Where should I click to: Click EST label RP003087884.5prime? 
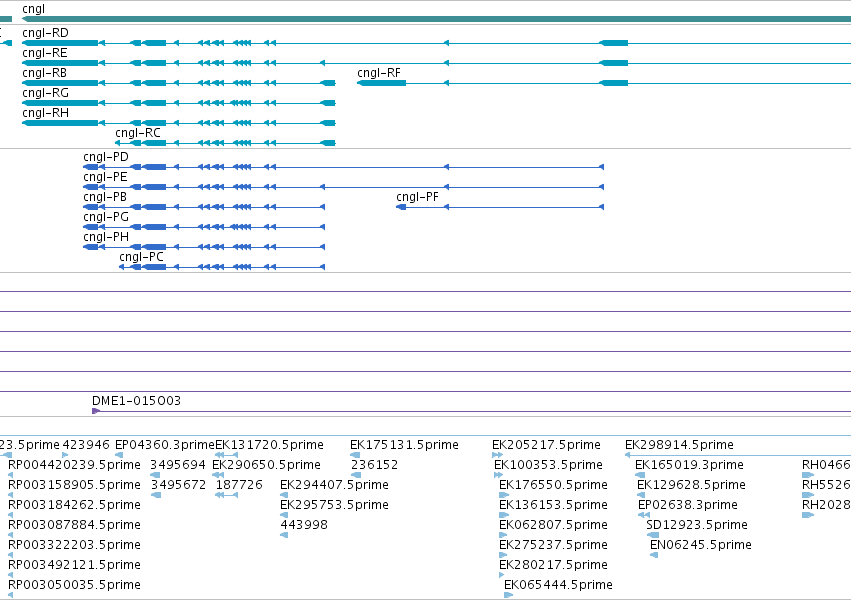point(74,526)
